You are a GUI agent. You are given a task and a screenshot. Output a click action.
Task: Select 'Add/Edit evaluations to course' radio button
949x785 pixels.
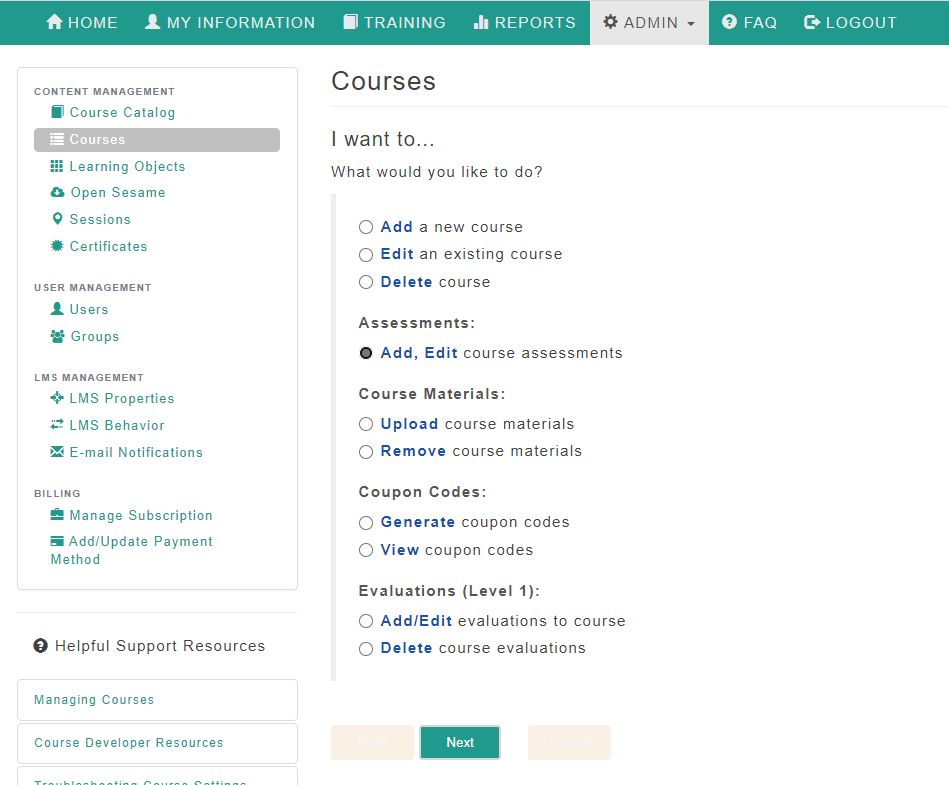coord(366,621)
